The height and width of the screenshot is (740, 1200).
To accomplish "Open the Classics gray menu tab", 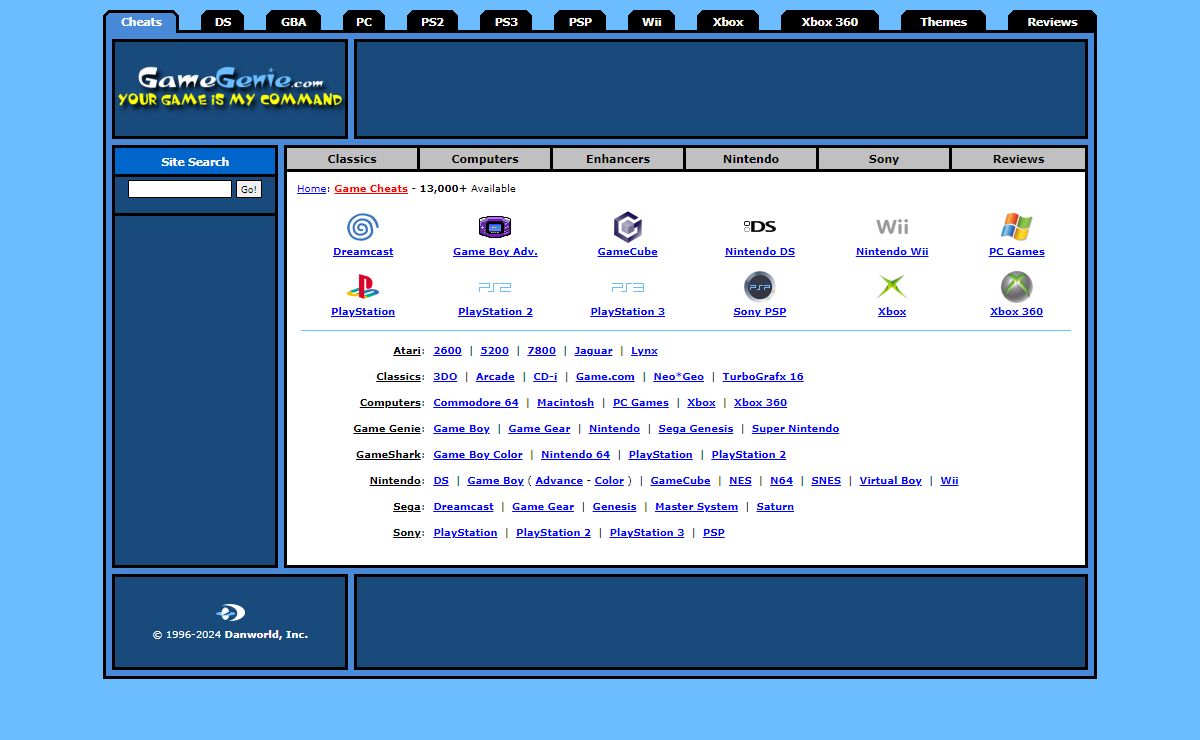I will 352,159.
